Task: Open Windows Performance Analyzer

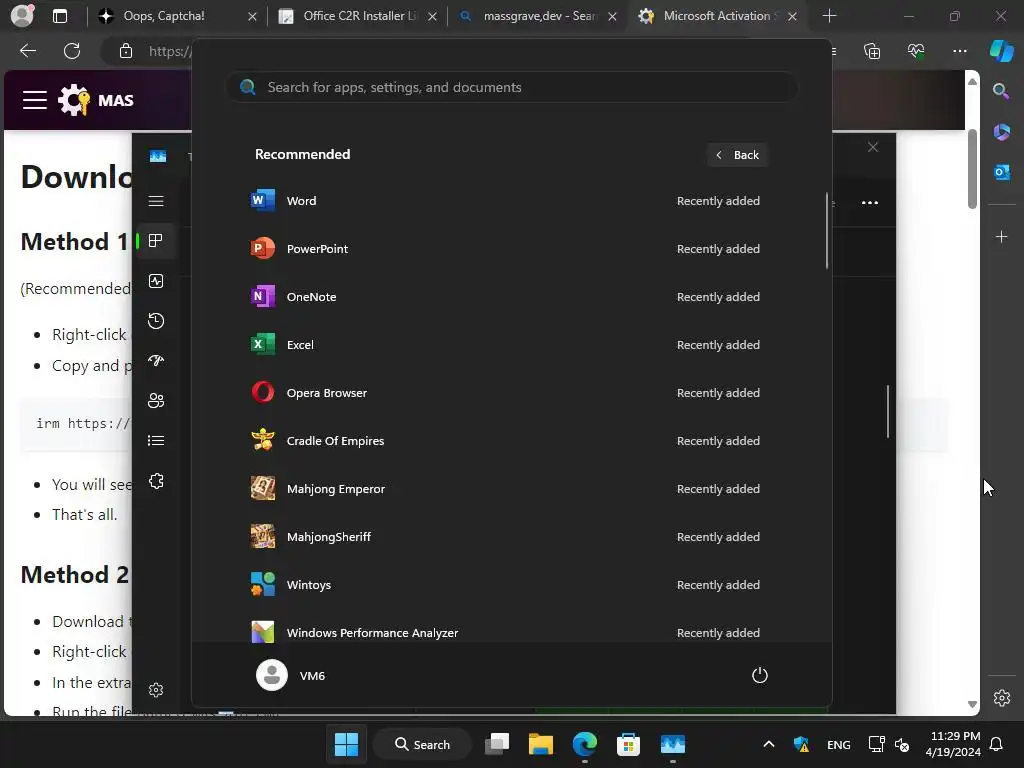Action: pos(507,632)
